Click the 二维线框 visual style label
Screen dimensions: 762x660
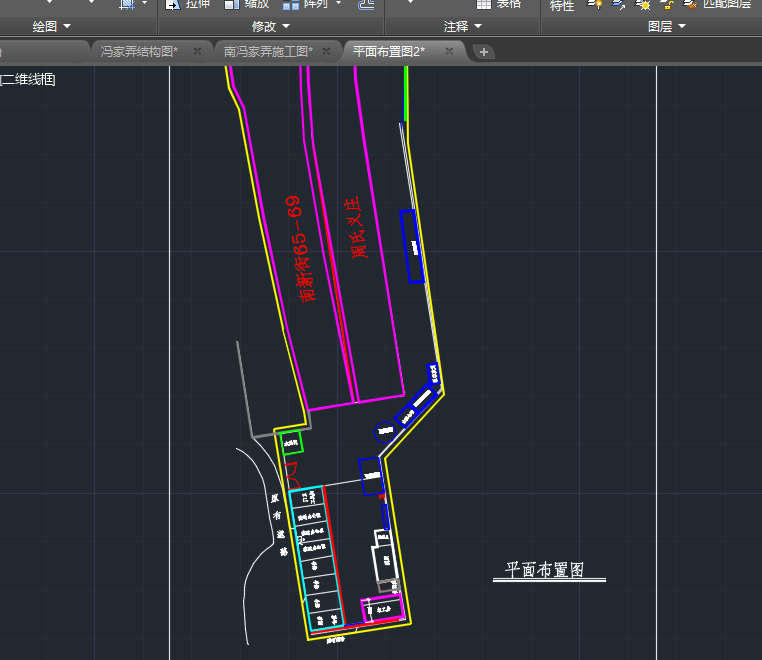(x=28, y=79)
